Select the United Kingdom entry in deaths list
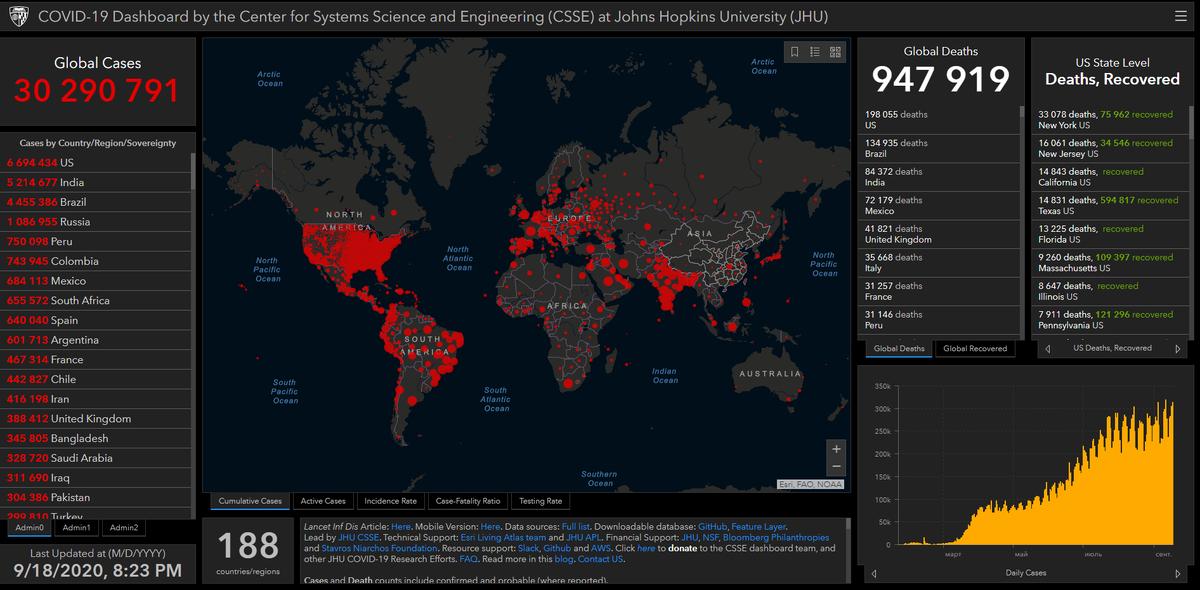 [939, 234]
